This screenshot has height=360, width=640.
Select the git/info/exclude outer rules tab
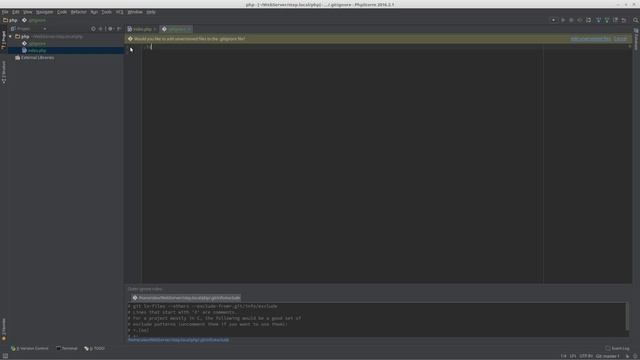[186, 298]
